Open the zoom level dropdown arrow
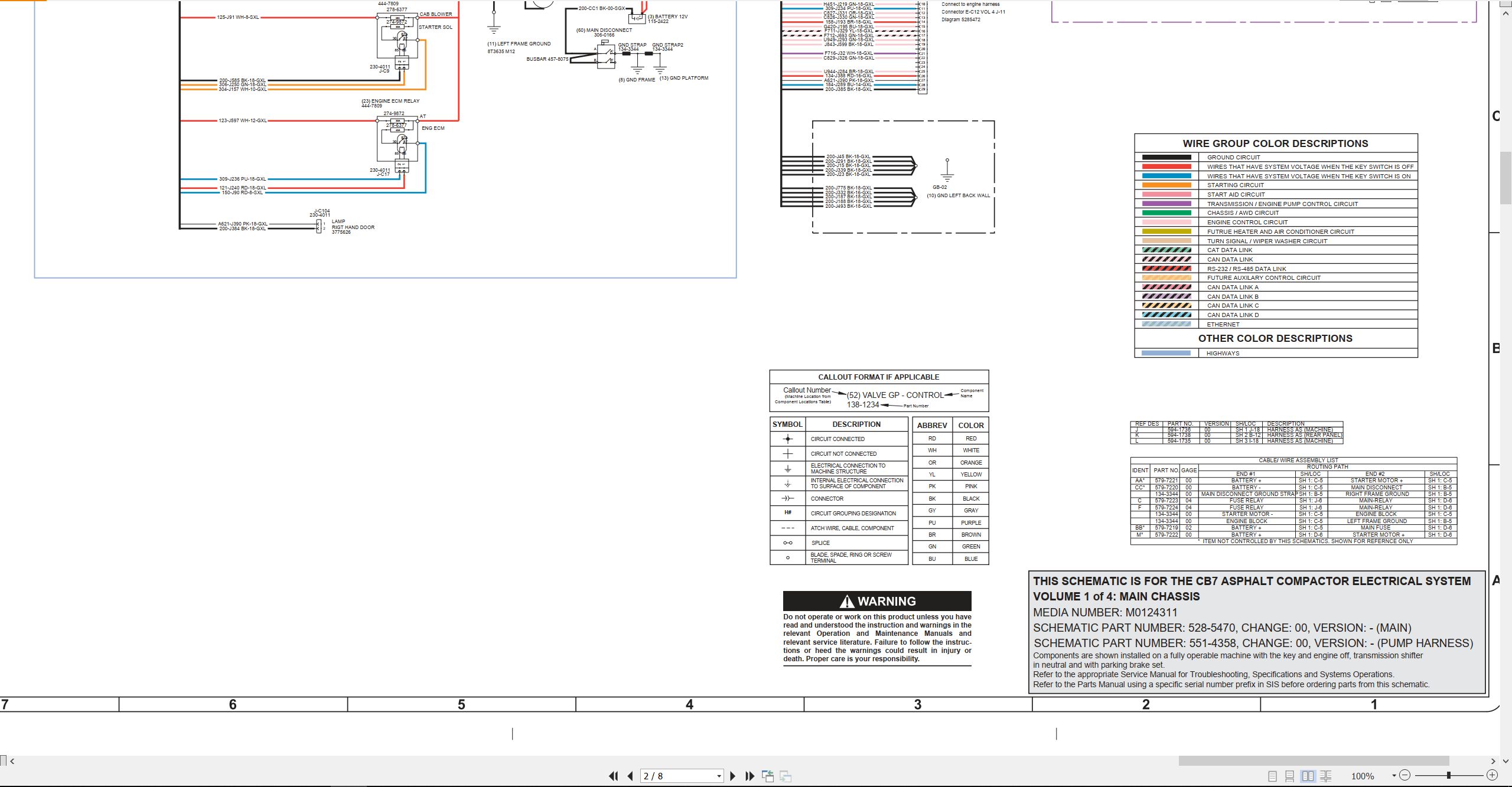The image size is (1512, 787). 1394,776
